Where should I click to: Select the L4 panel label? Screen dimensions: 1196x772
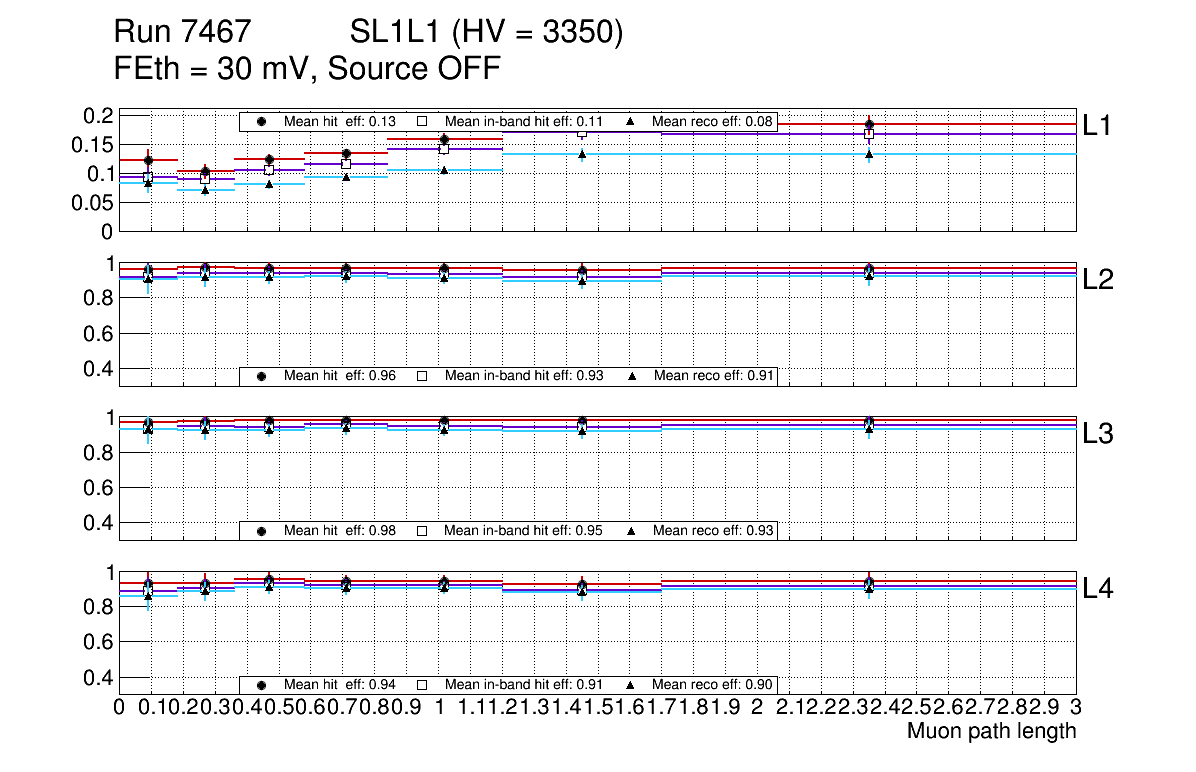1098,589
